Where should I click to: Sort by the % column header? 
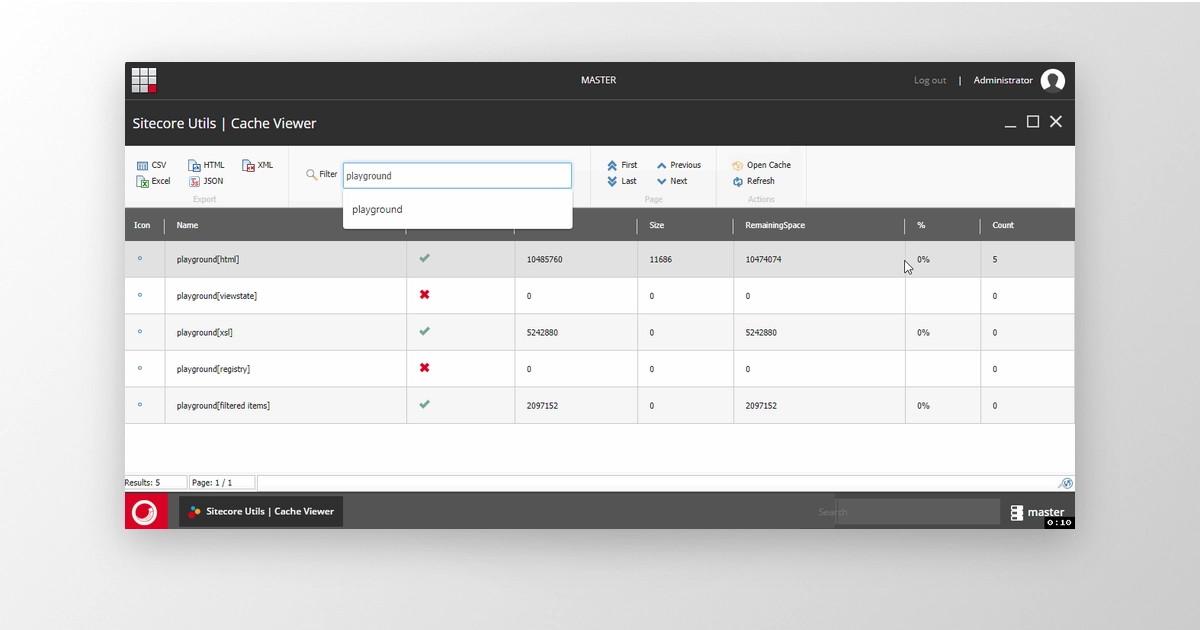tap(921, 225)
